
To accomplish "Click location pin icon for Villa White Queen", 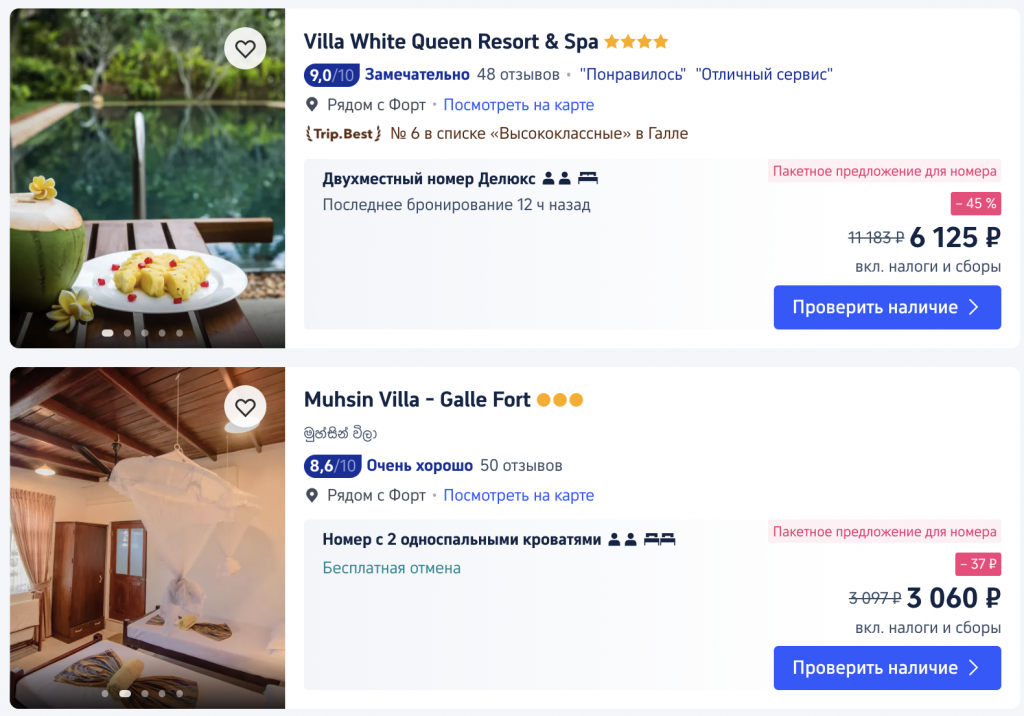I will coord(312,105).
